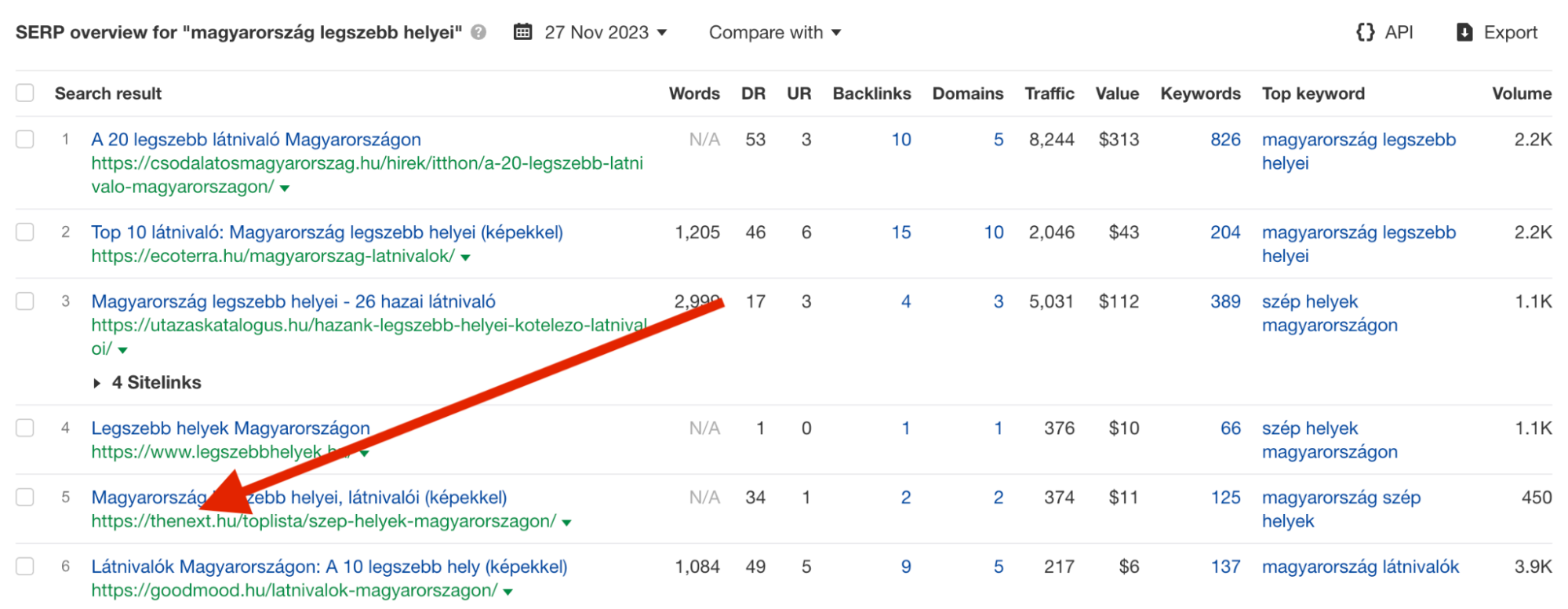This screenshot has width=1568, height=609.
Task: Click backlinks count 15 for result 2
Action: (x=901, y=232)
